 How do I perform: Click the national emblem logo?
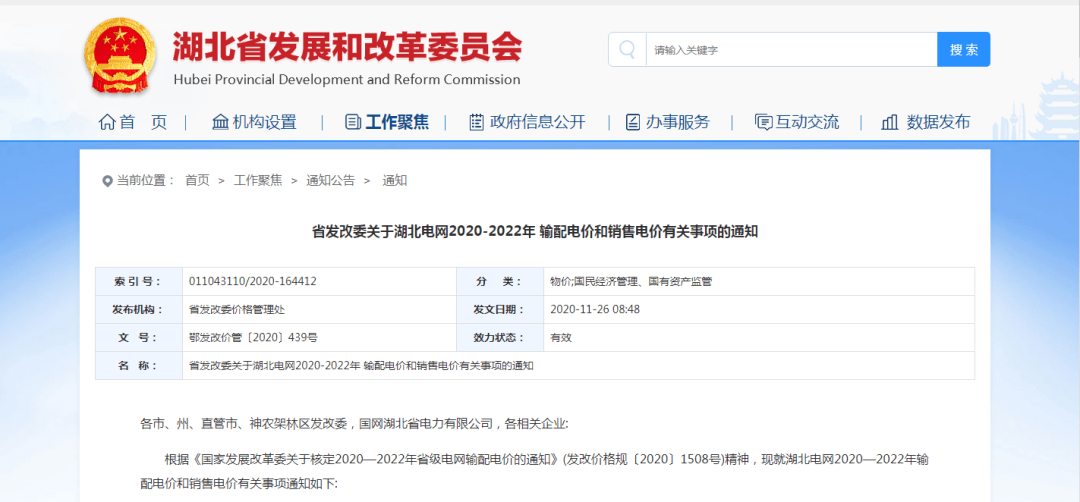coord(120,56)
